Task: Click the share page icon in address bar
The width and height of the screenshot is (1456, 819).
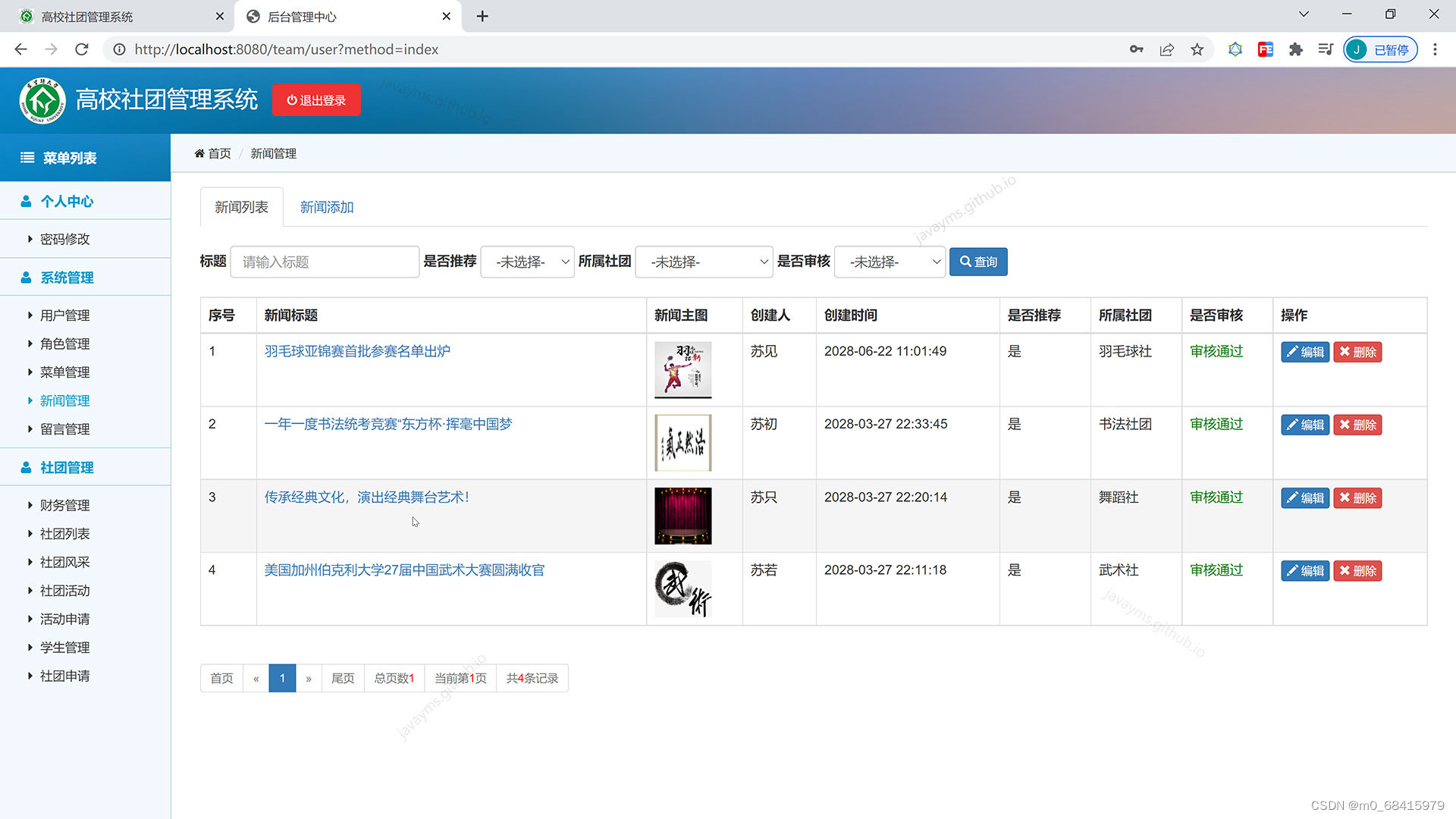Action: [x=1166, y=49]
